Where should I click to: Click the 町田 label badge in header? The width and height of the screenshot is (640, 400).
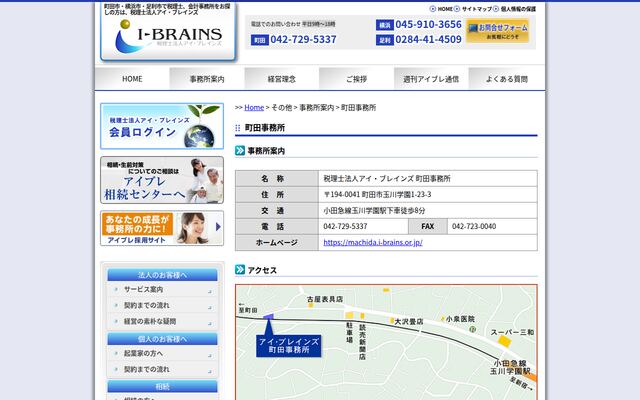(260, 40)
